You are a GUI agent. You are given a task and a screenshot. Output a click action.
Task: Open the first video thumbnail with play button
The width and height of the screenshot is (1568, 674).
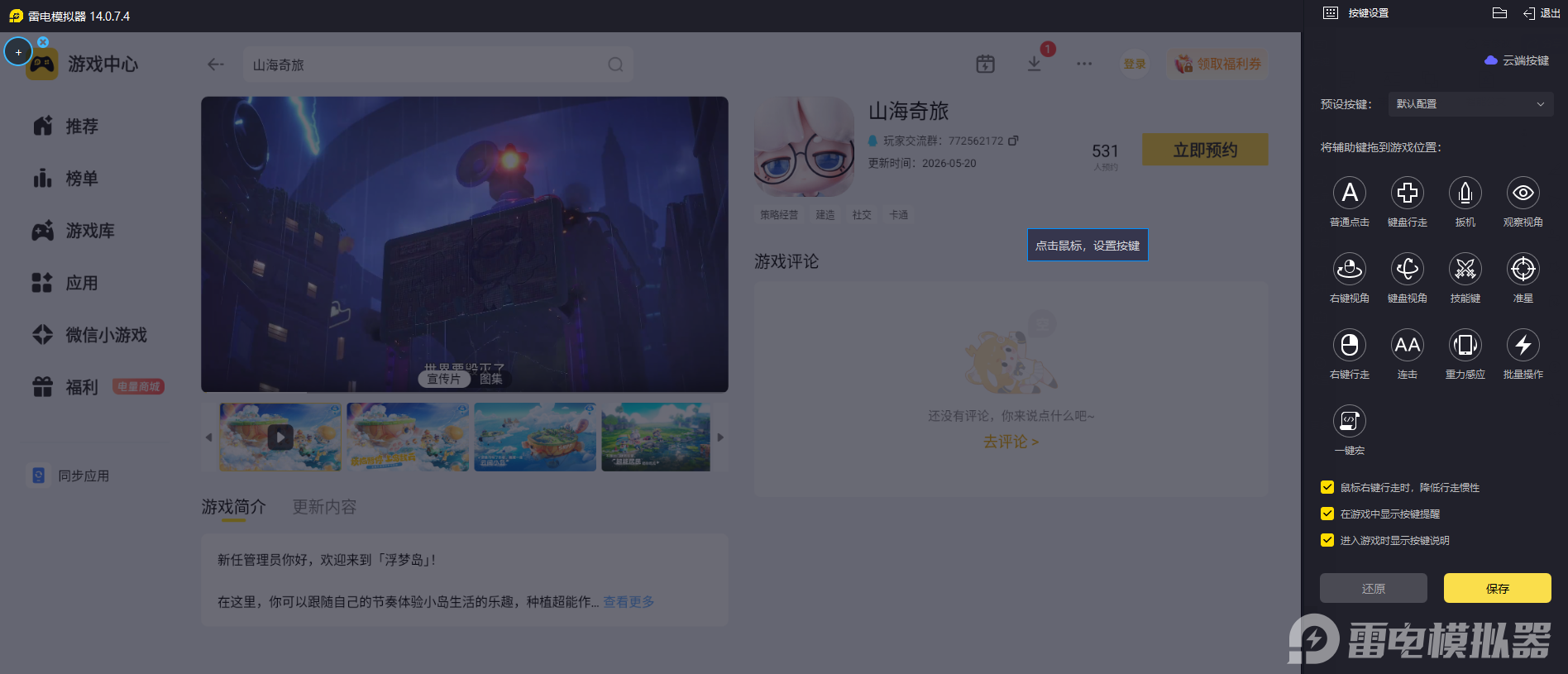tap(280, 437)
